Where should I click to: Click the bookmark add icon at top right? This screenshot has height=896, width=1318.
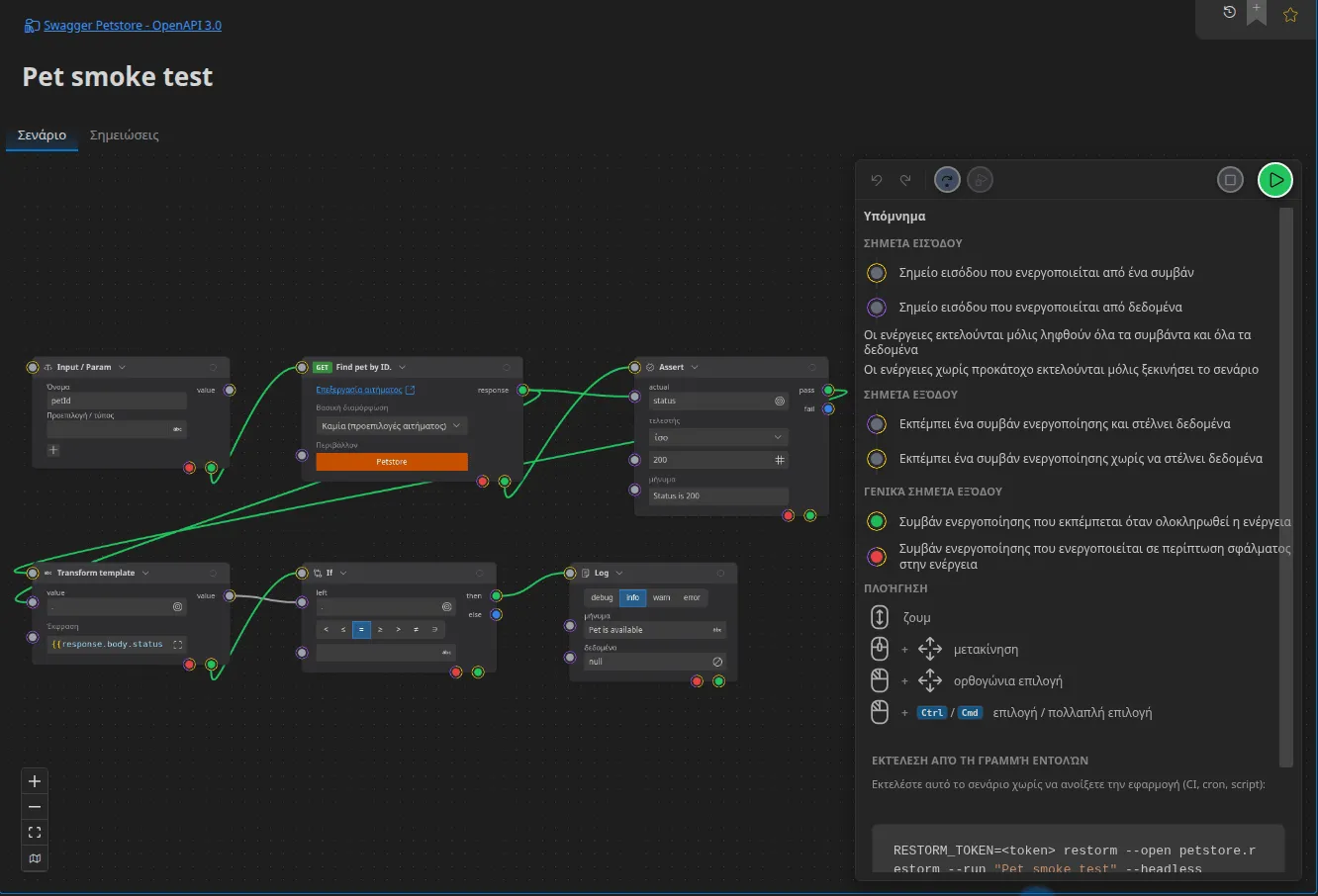click(1257, 12)
